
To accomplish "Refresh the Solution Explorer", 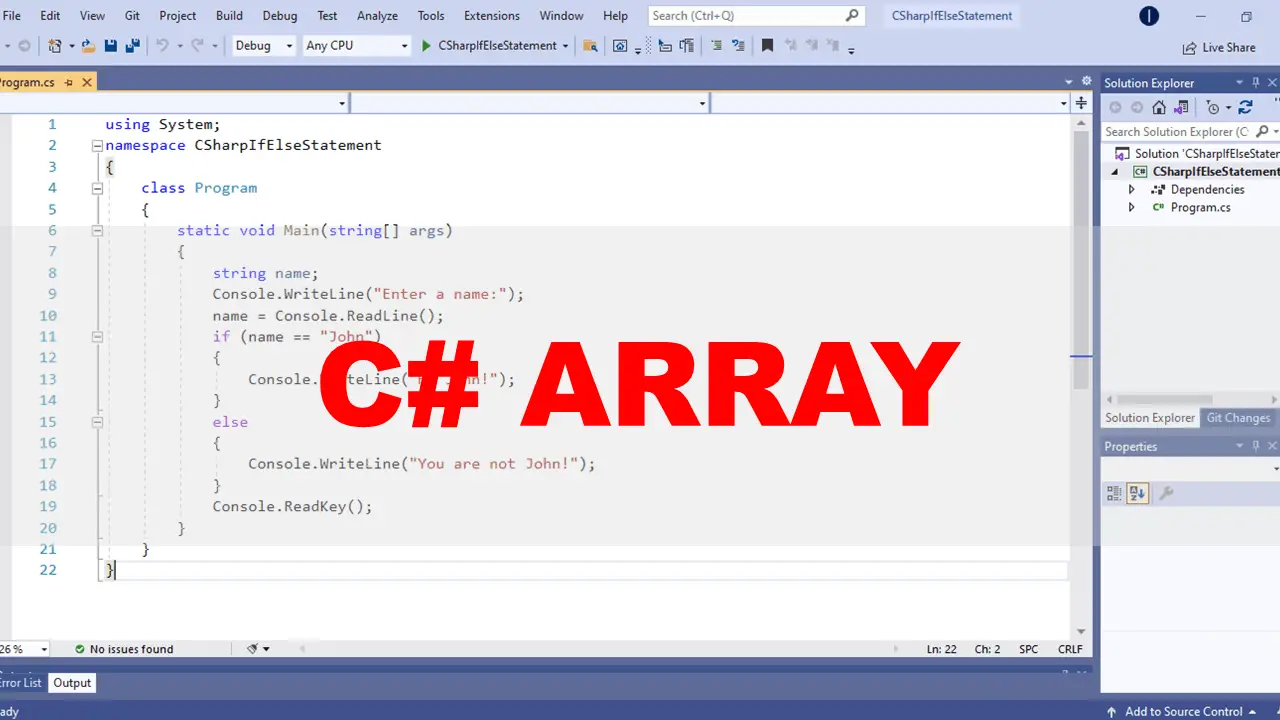I will 1244,105.
